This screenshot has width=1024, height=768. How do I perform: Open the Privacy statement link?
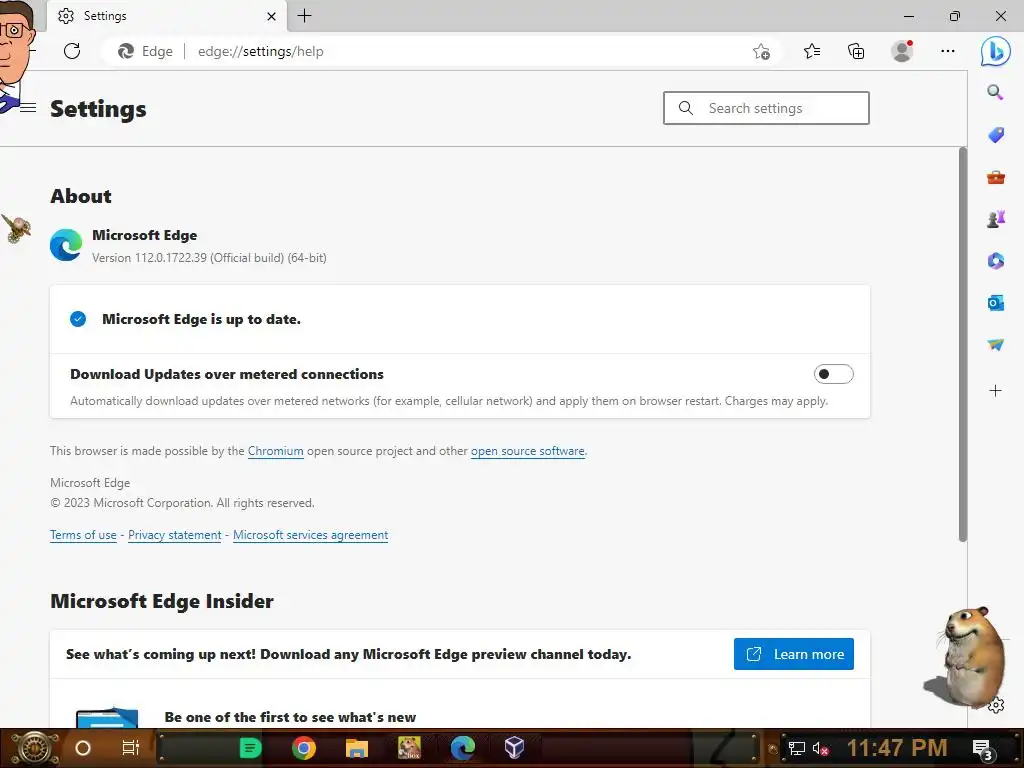point(174,535)
